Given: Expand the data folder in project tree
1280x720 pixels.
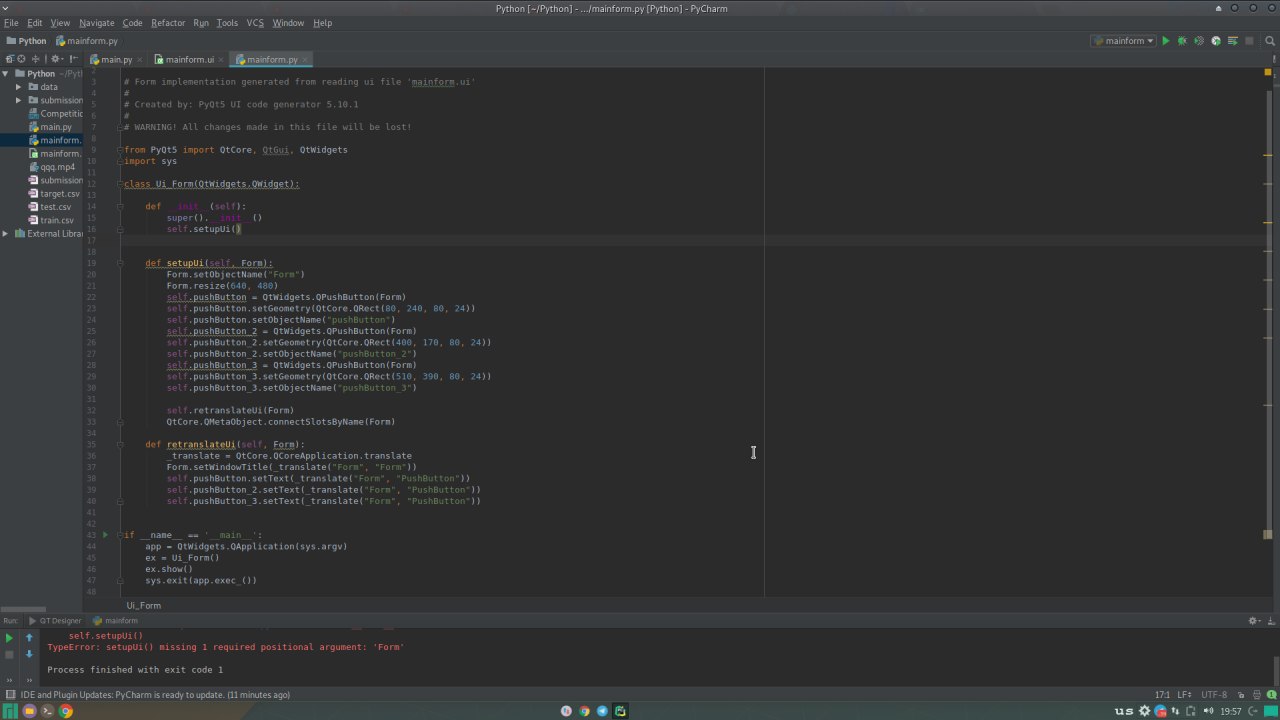Looking at the screenshot, I should pyautogui.click(x=18, y=87).
